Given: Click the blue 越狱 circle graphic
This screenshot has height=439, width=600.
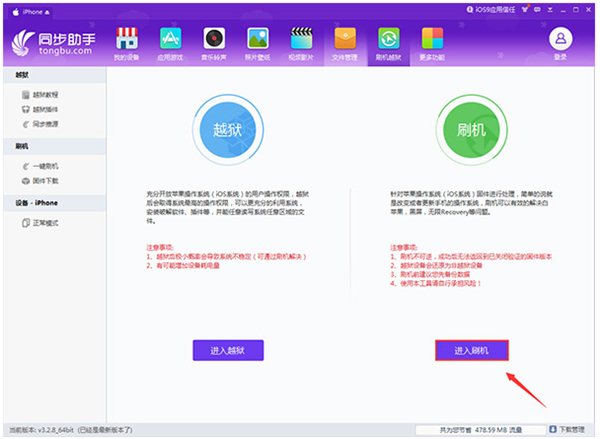Looking at the screenshot, I should coord(228,130).
